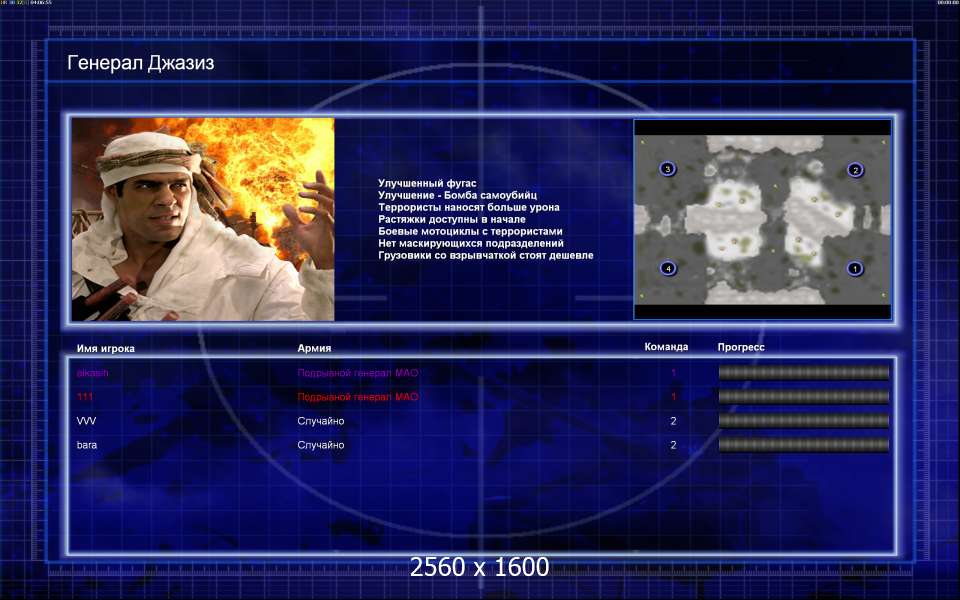Click the 'Команда' column header

pyautogui.click(x=666, y=347)
